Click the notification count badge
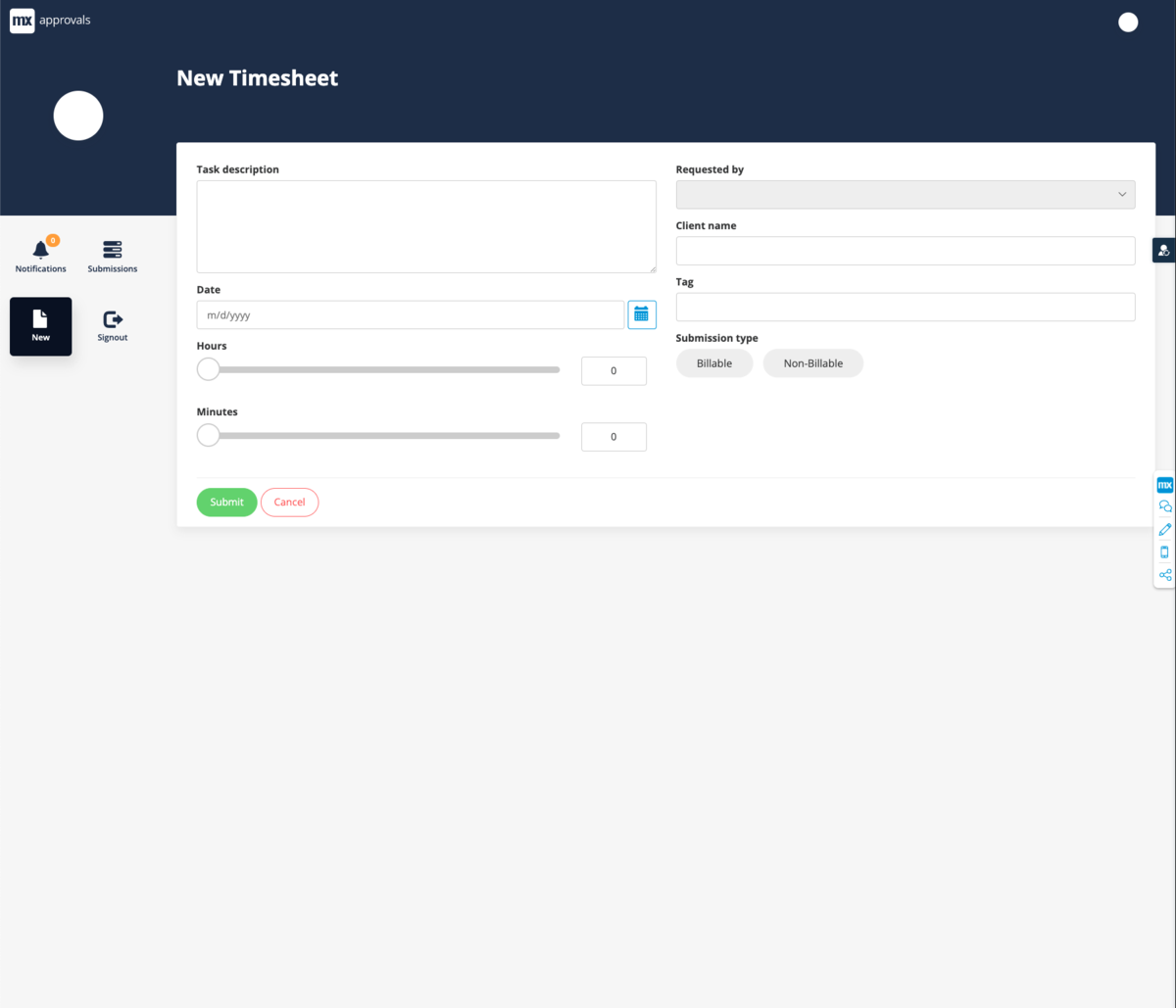Screen dimensions: 1176x1008 coord(53,240)
